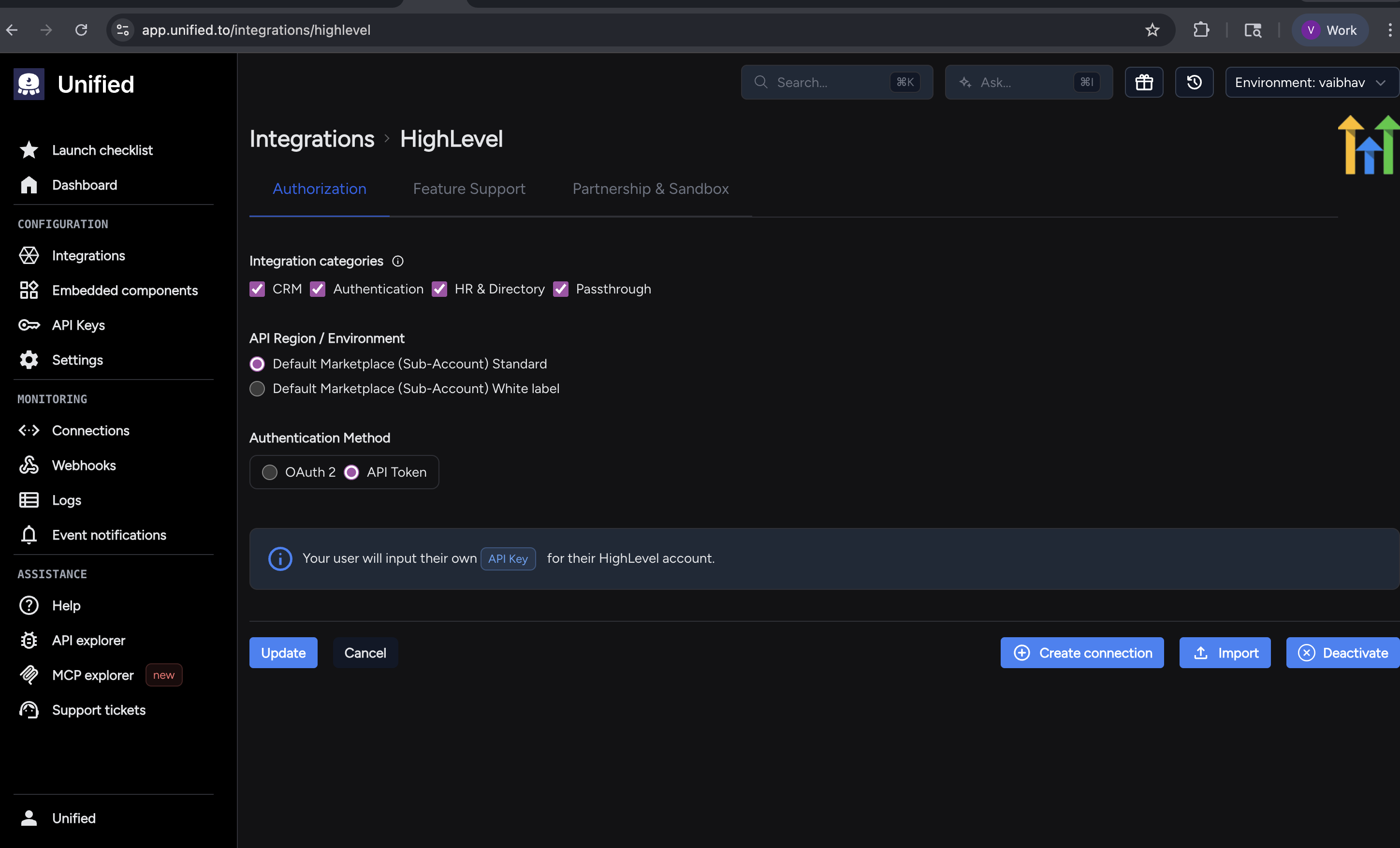
Task: Bookmark page with the star icon
Action: click(1152, 30)
